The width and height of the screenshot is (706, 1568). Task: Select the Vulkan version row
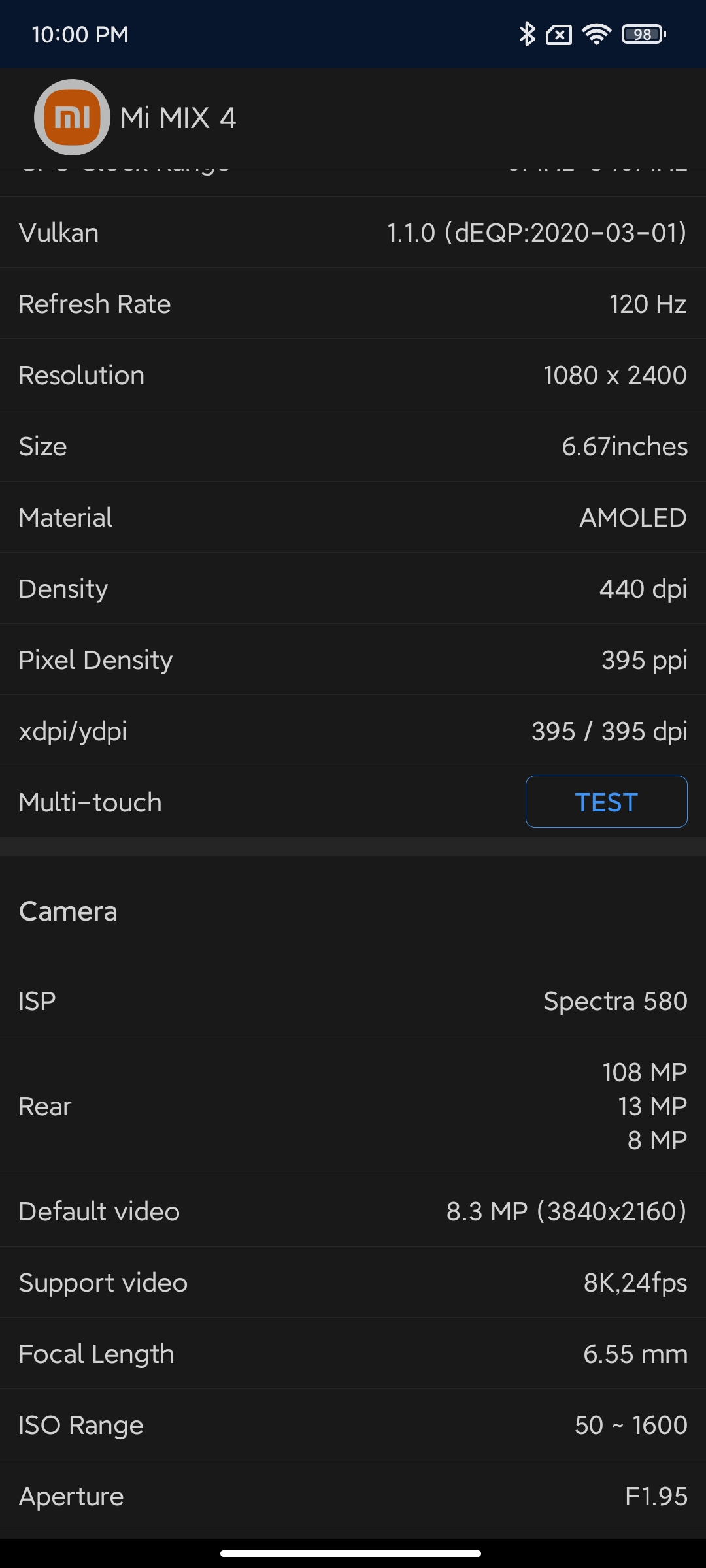(x=353, y=233)
